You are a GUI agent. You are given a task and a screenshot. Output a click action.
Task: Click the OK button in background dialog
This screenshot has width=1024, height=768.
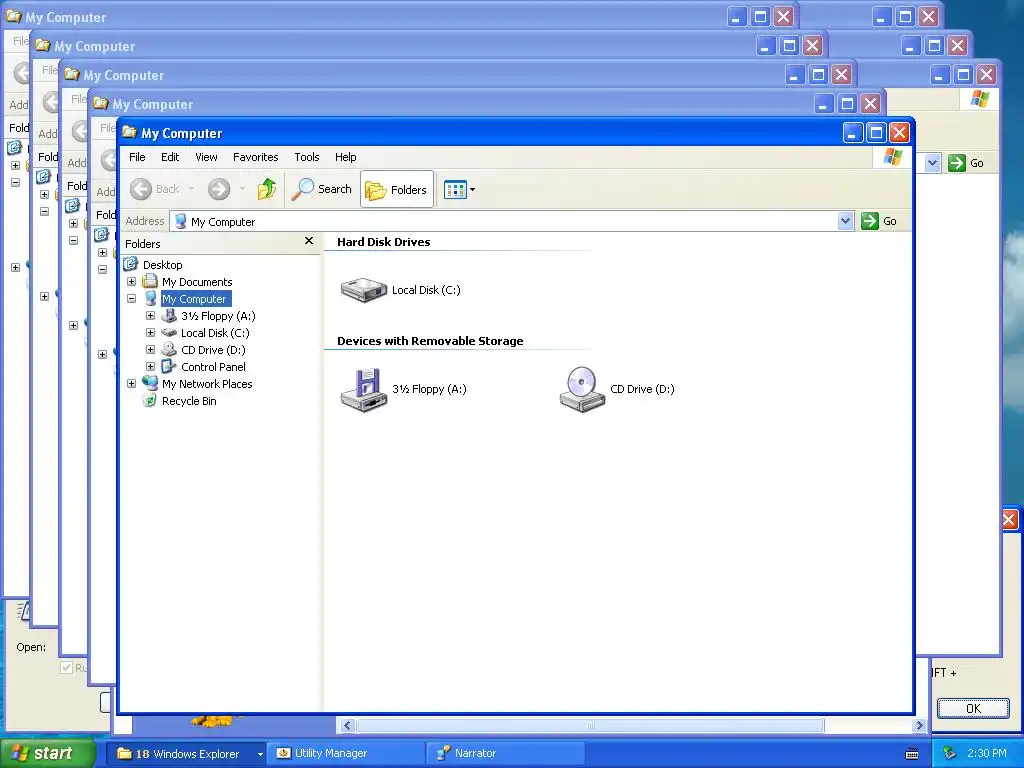pos(973,709)
